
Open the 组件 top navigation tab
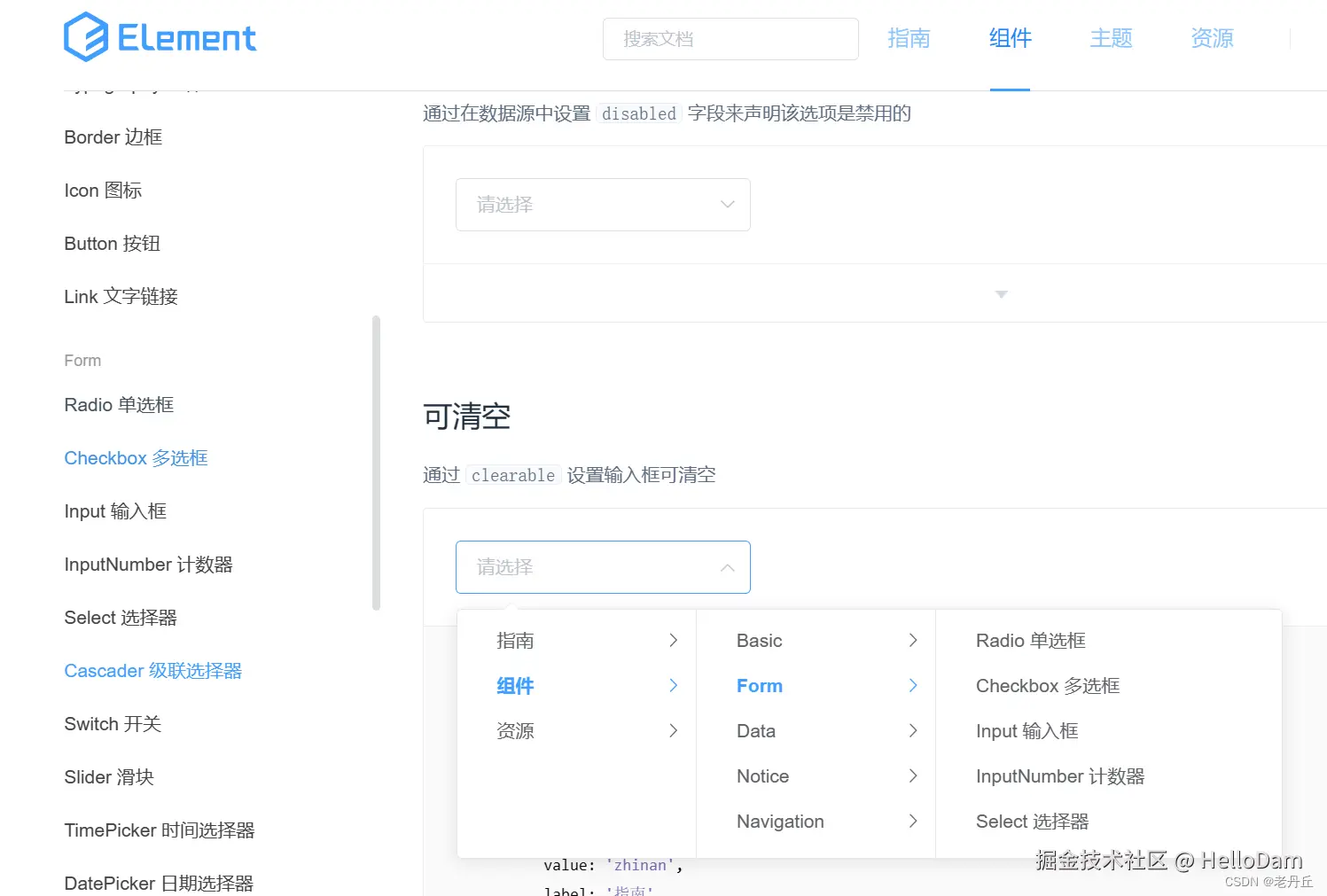(1011, 38)
